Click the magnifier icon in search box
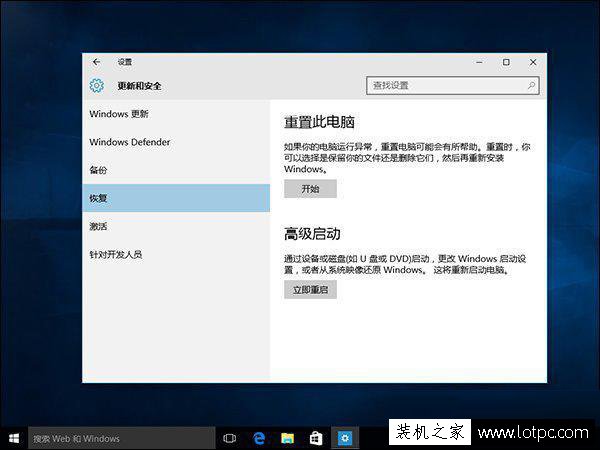The image size is (600, 450). (531, 85)
